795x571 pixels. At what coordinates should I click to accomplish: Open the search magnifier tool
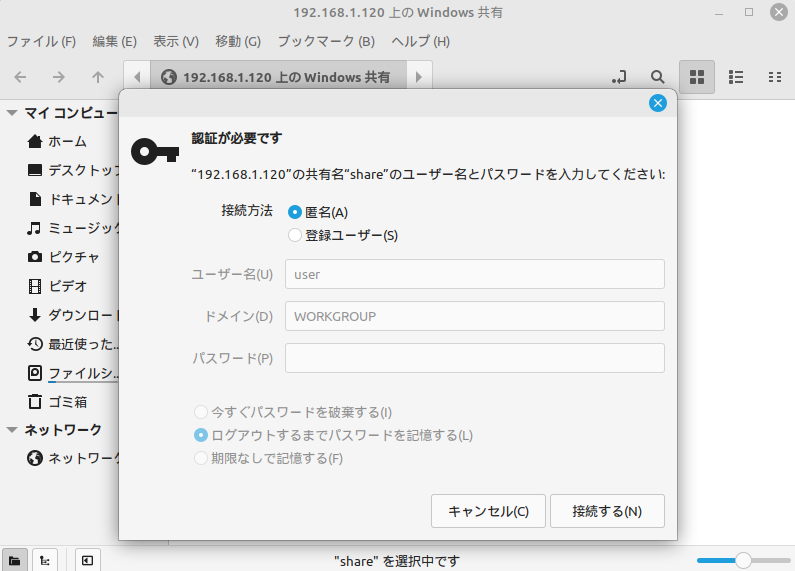(x=658, y=77)
